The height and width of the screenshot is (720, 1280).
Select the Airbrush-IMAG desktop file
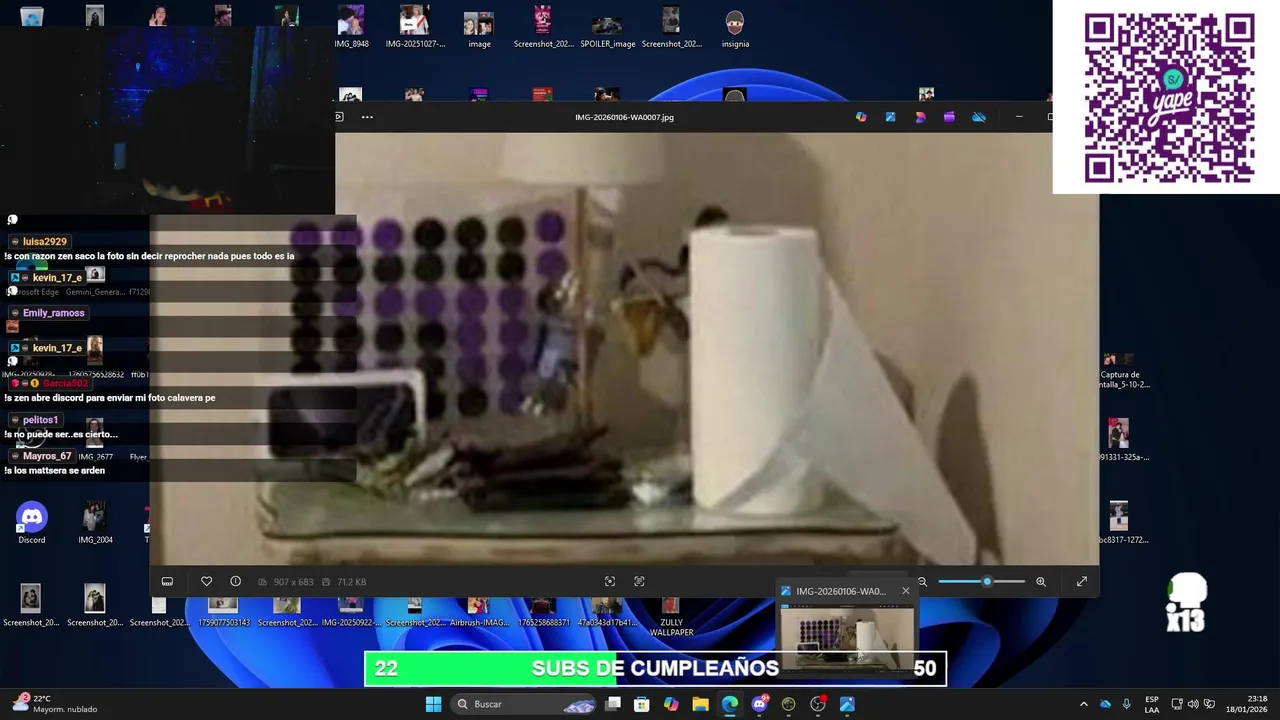[479, 612]
